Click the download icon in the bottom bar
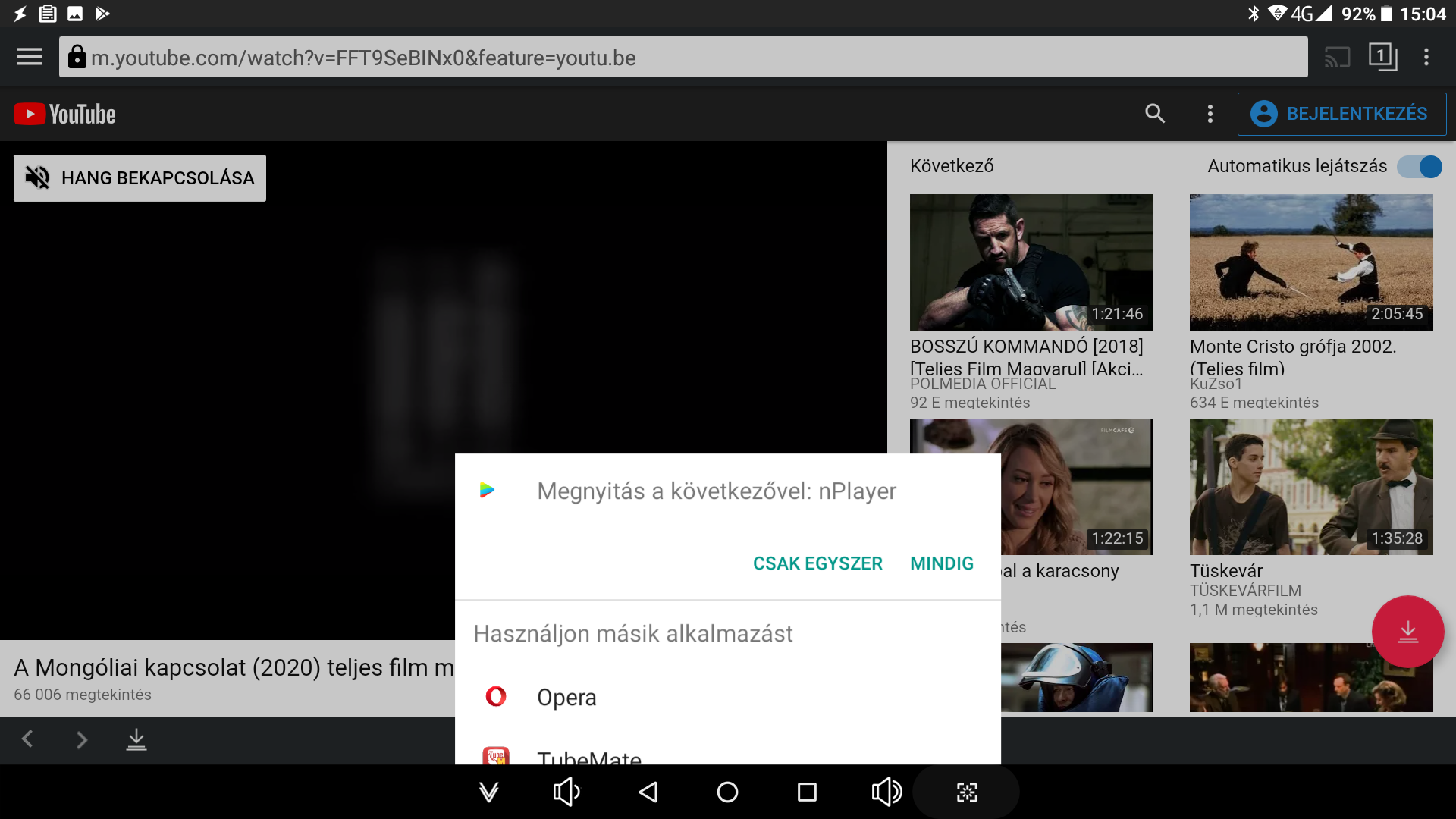The width and height of the screenshot is (1456, 819). pos(136,739)
